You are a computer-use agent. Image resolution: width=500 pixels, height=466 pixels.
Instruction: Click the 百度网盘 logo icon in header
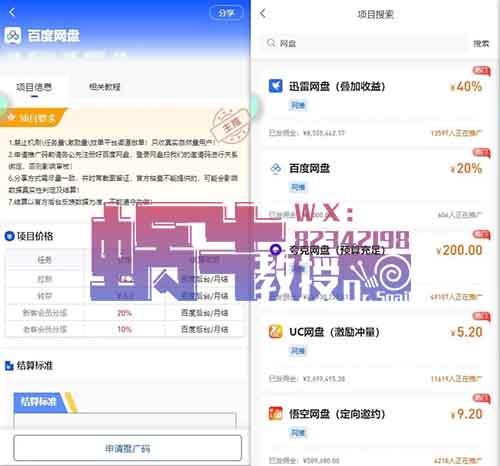[x=13, y=35]
